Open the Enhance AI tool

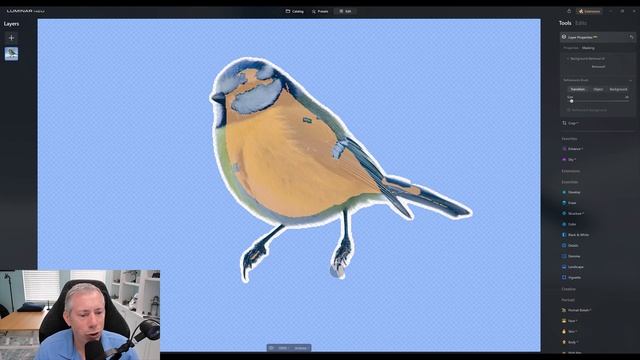pyautogui.click(x=572, y=149)
